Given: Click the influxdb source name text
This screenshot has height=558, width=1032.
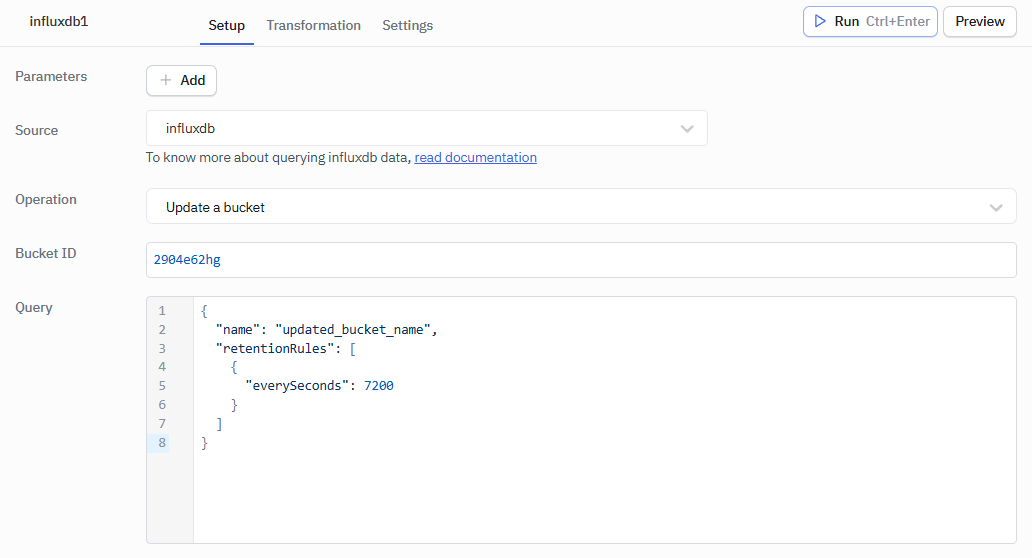Looking at the screenshot, I should pos(190,129).
